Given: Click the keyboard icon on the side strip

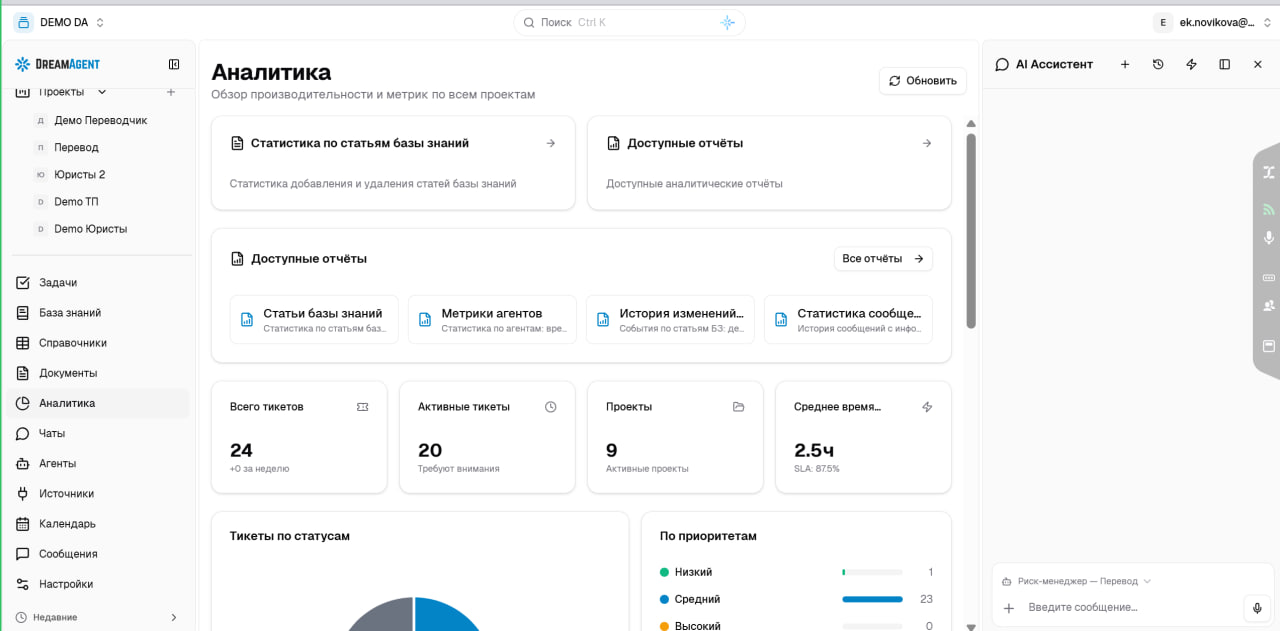Looking at the screenshot, I should (1268, 277).
